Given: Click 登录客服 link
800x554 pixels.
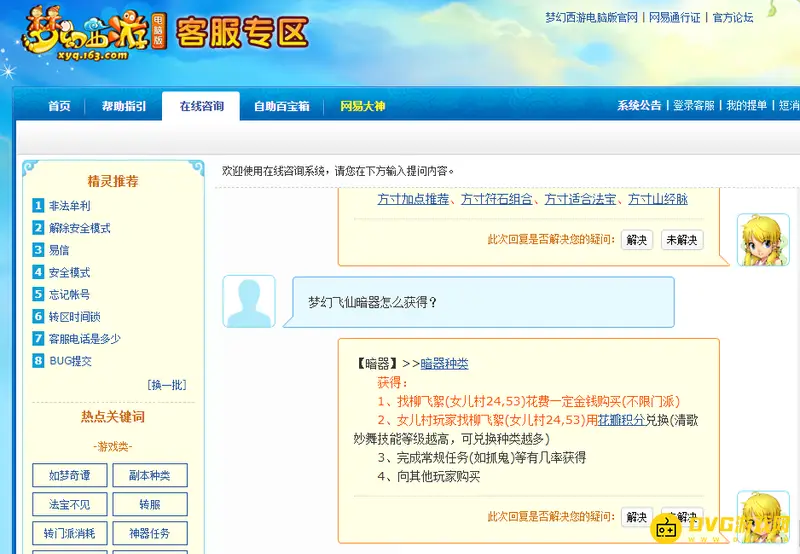Looking at the screenshot, I should pos(693,106).
